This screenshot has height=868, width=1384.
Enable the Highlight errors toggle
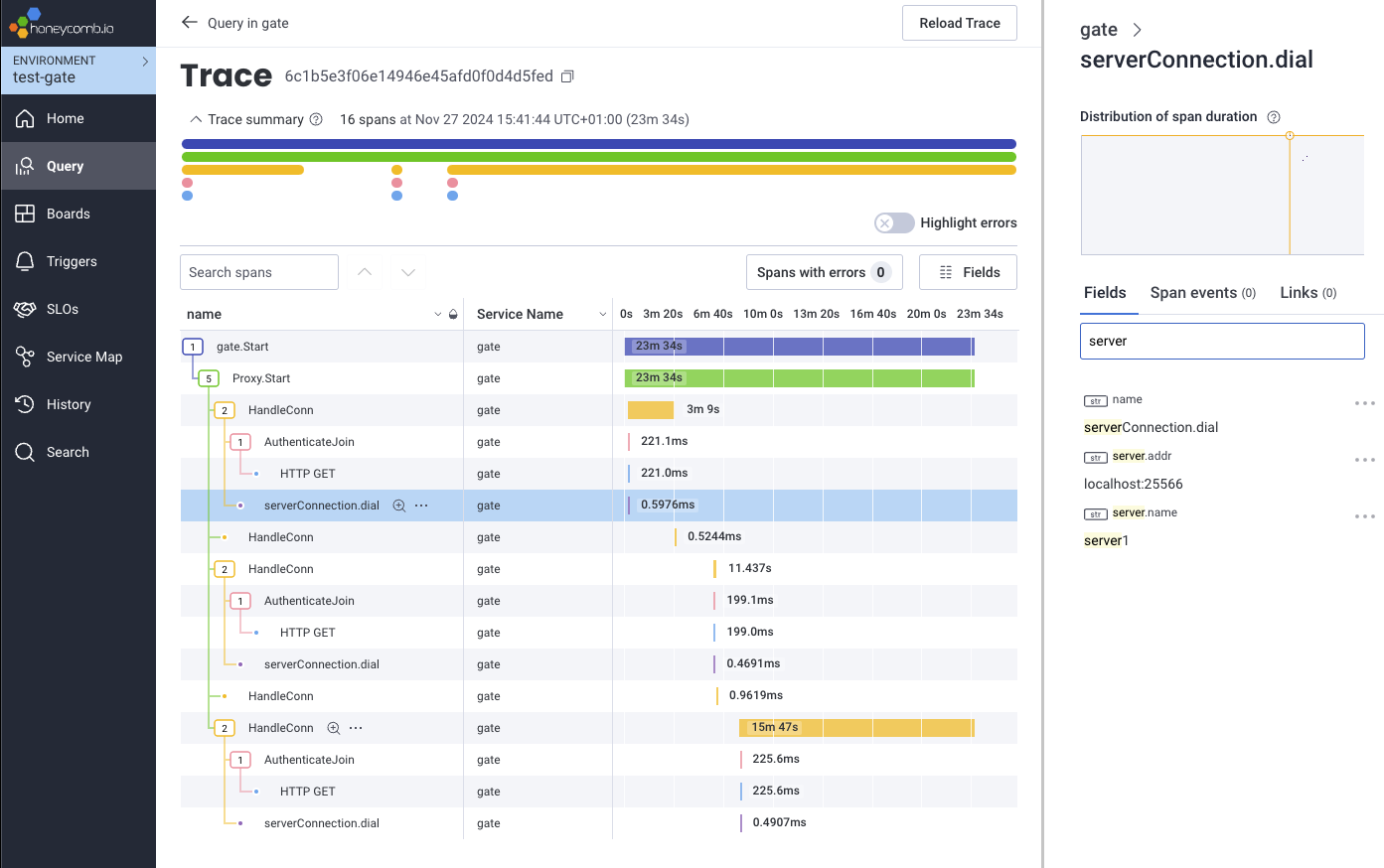(x=893, y=223)
